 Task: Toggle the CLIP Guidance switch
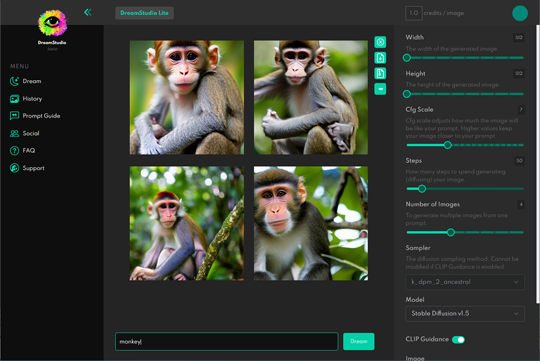[458, 340]
